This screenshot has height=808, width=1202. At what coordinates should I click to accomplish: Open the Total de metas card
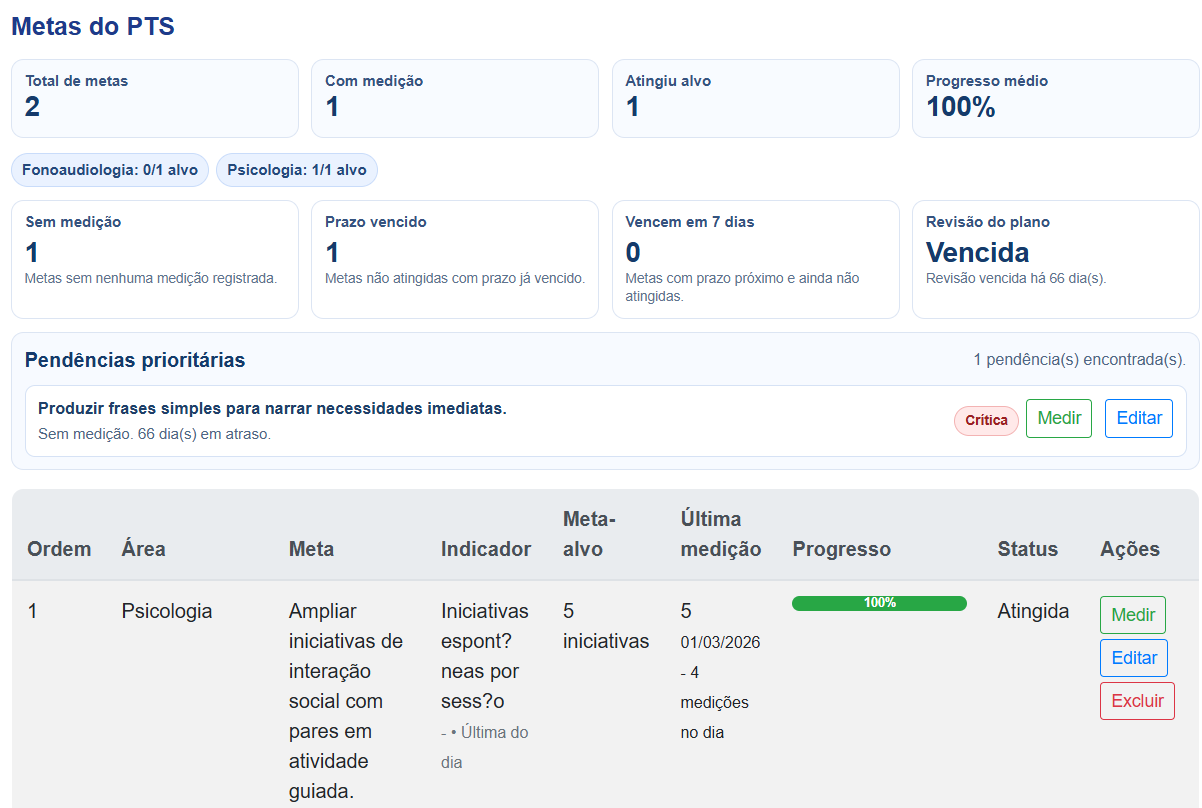click(155, 98)
